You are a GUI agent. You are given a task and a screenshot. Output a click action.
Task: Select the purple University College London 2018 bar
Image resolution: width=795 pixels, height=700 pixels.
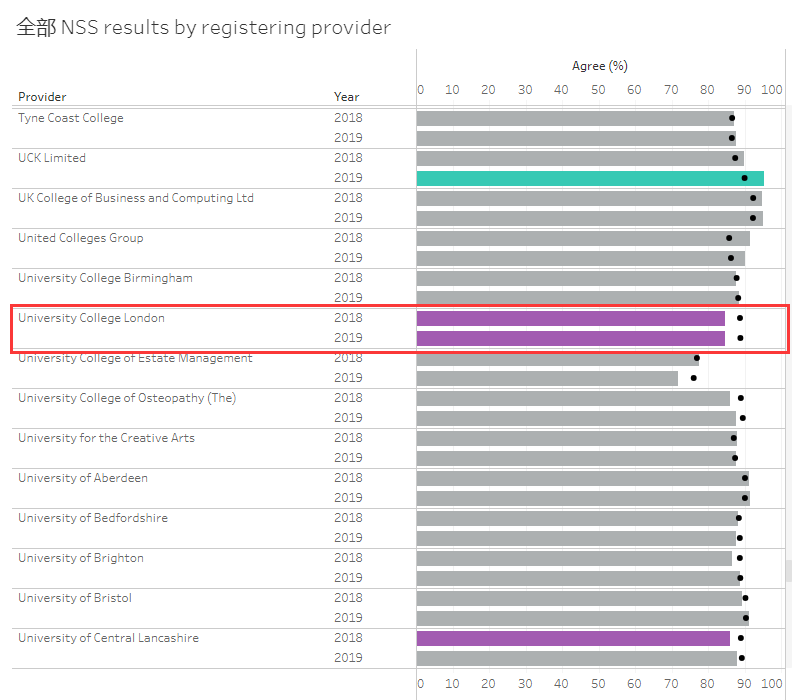(x=570, y=318)
